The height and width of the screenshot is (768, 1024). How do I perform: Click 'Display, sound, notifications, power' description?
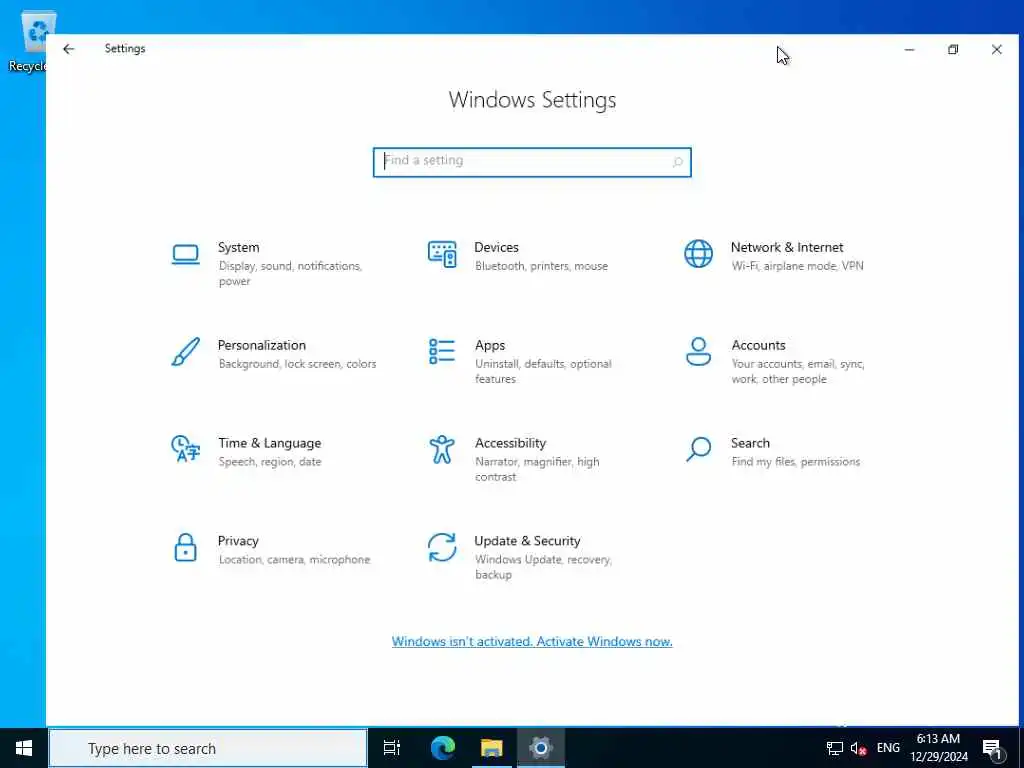[x=291, y=274]
